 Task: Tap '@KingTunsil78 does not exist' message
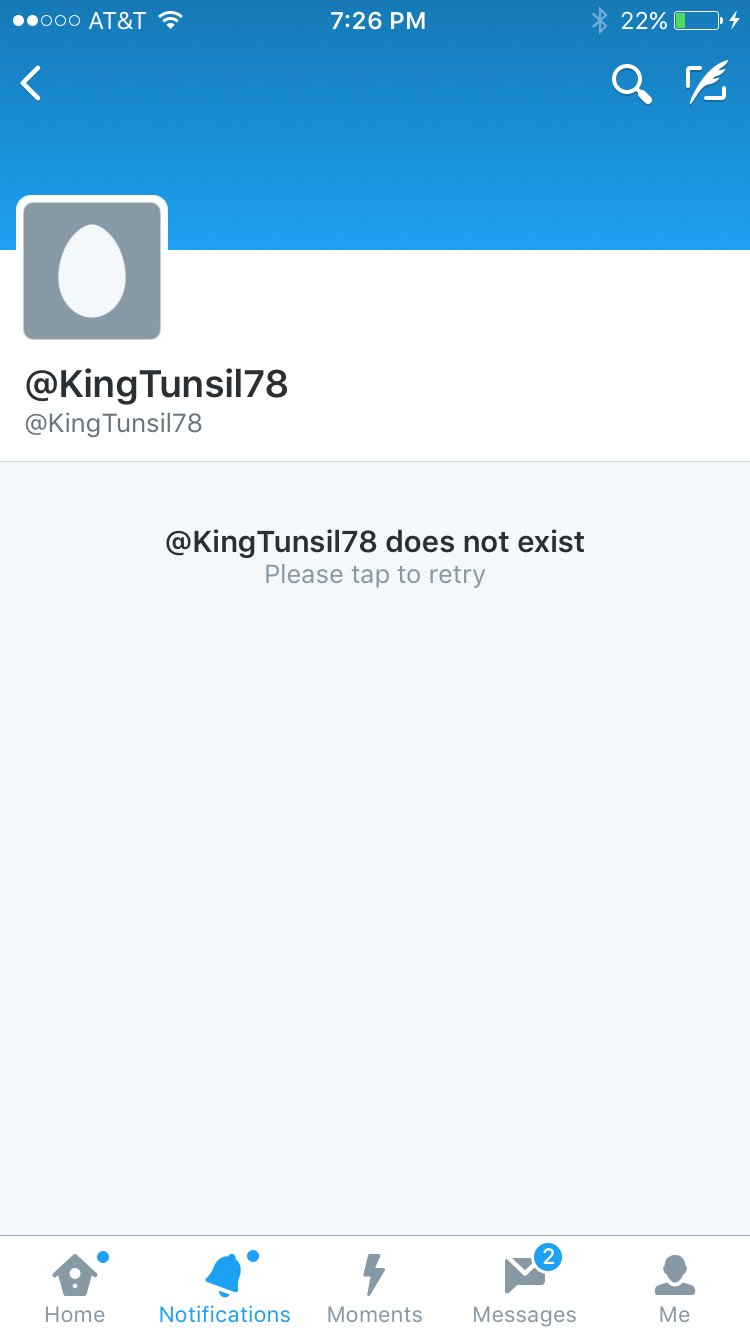(x=375, y=542)
